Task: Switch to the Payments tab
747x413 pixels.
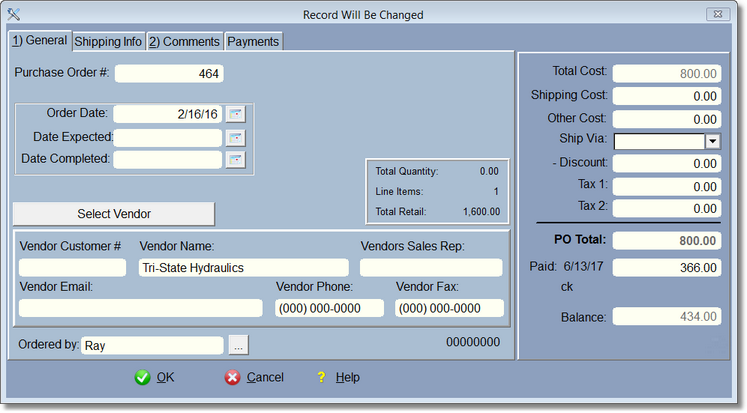Action: coord(253,41)
